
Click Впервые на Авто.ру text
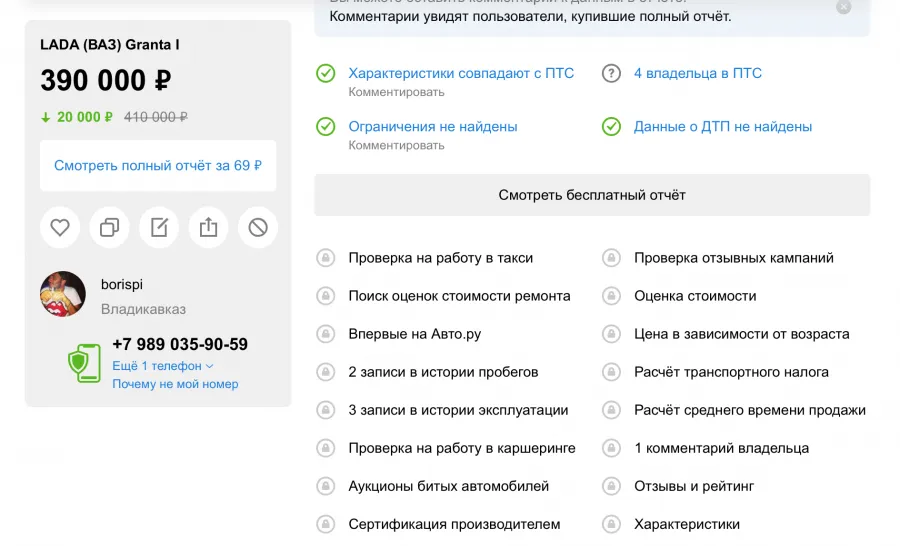[415, 334]
